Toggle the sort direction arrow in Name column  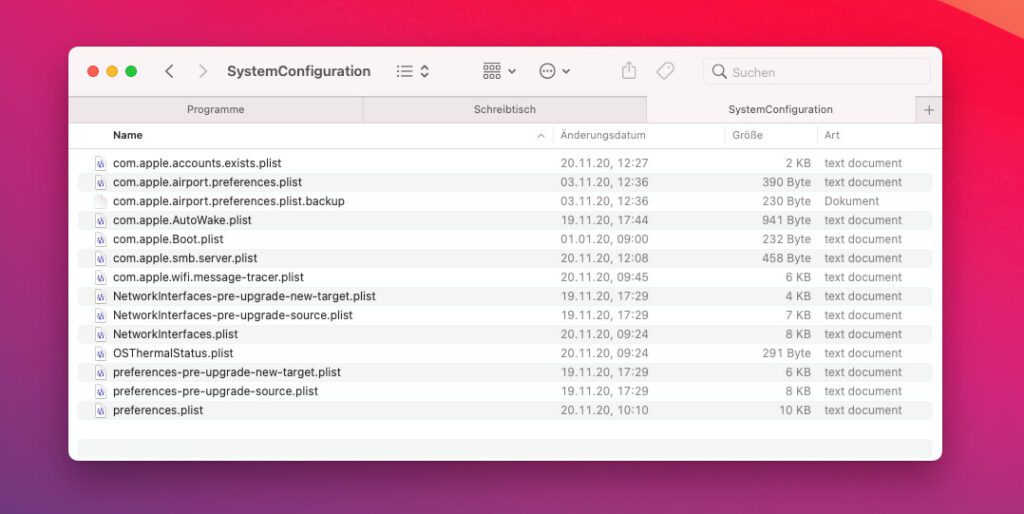(x=541, y=136)
